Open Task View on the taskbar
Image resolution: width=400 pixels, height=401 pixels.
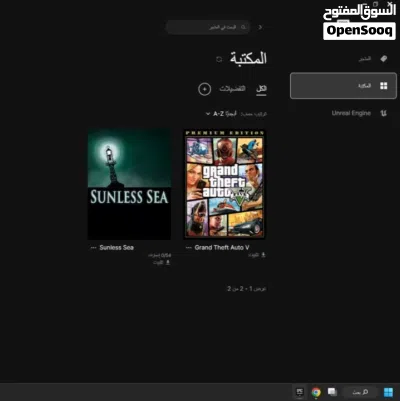click(x=332, y=392)
